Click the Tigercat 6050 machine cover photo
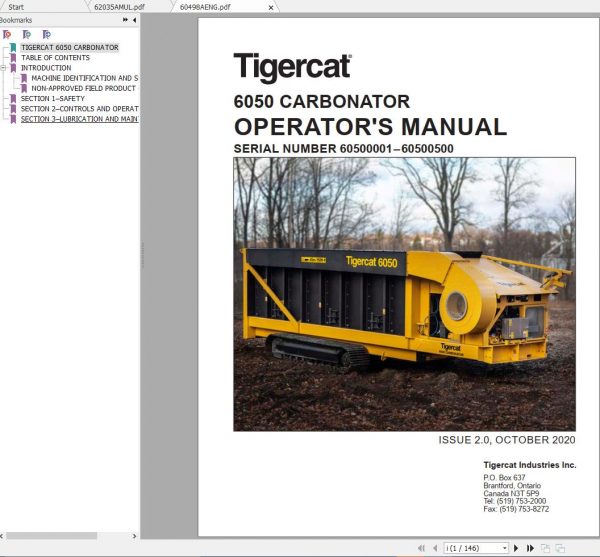This screenshot has width=600, height=557. (x=404, y=294)
